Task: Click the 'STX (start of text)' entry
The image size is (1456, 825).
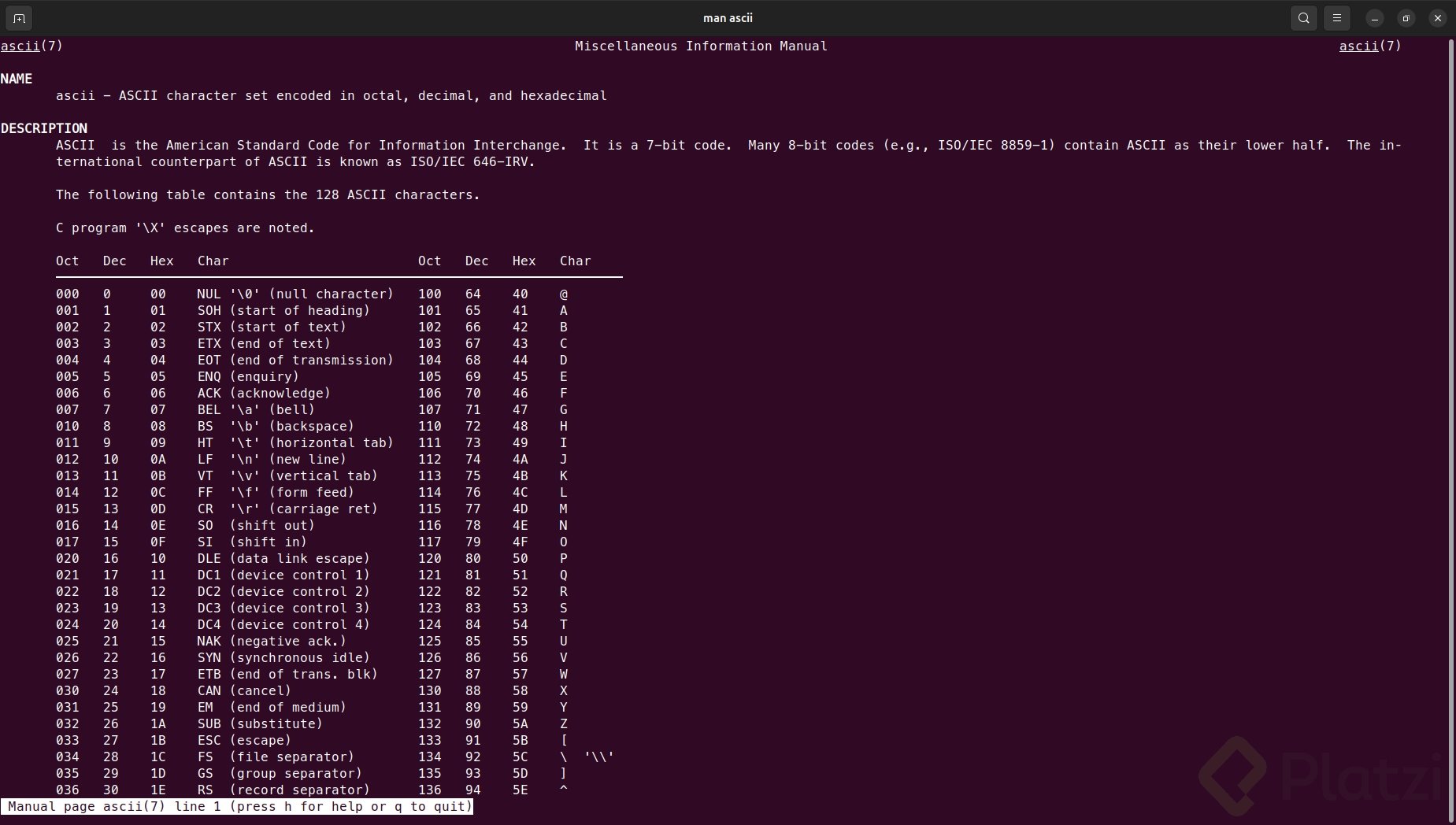Action: [272, 327]
